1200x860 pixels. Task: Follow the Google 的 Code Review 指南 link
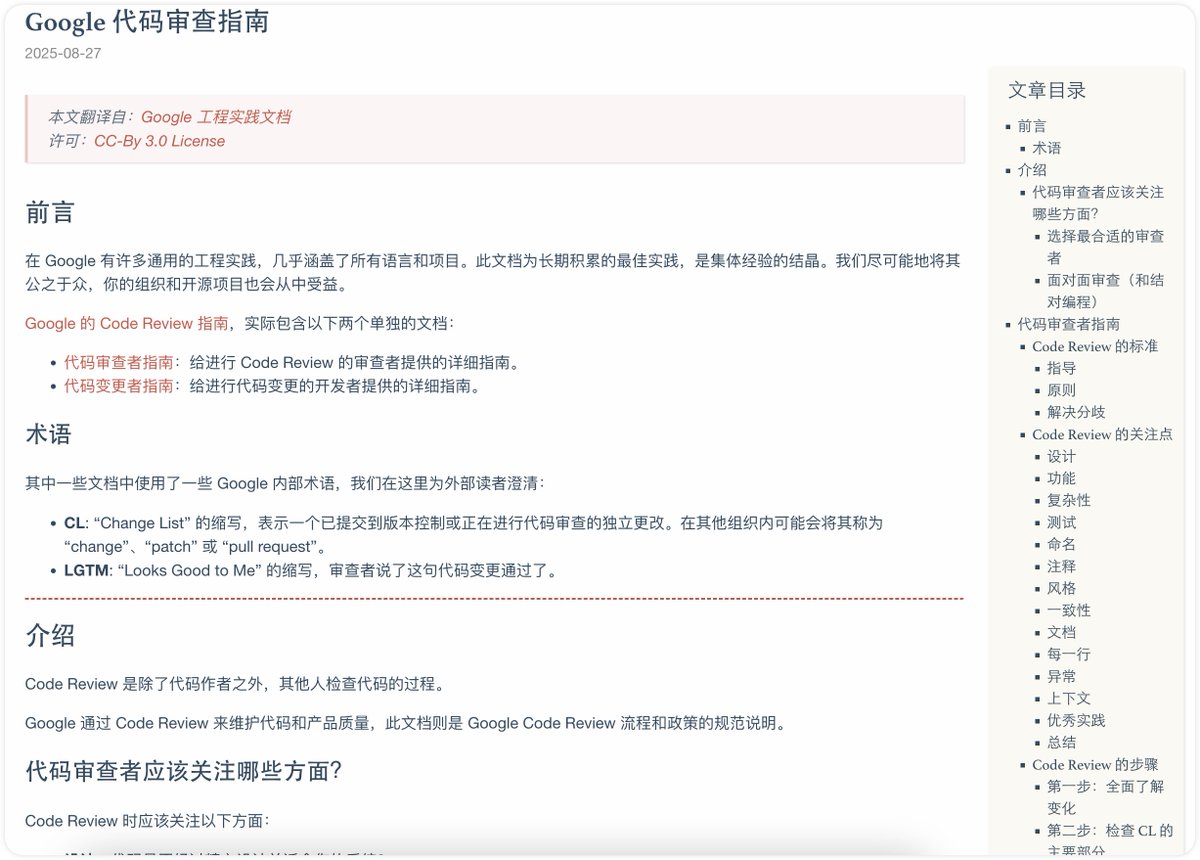pos(127,323)
